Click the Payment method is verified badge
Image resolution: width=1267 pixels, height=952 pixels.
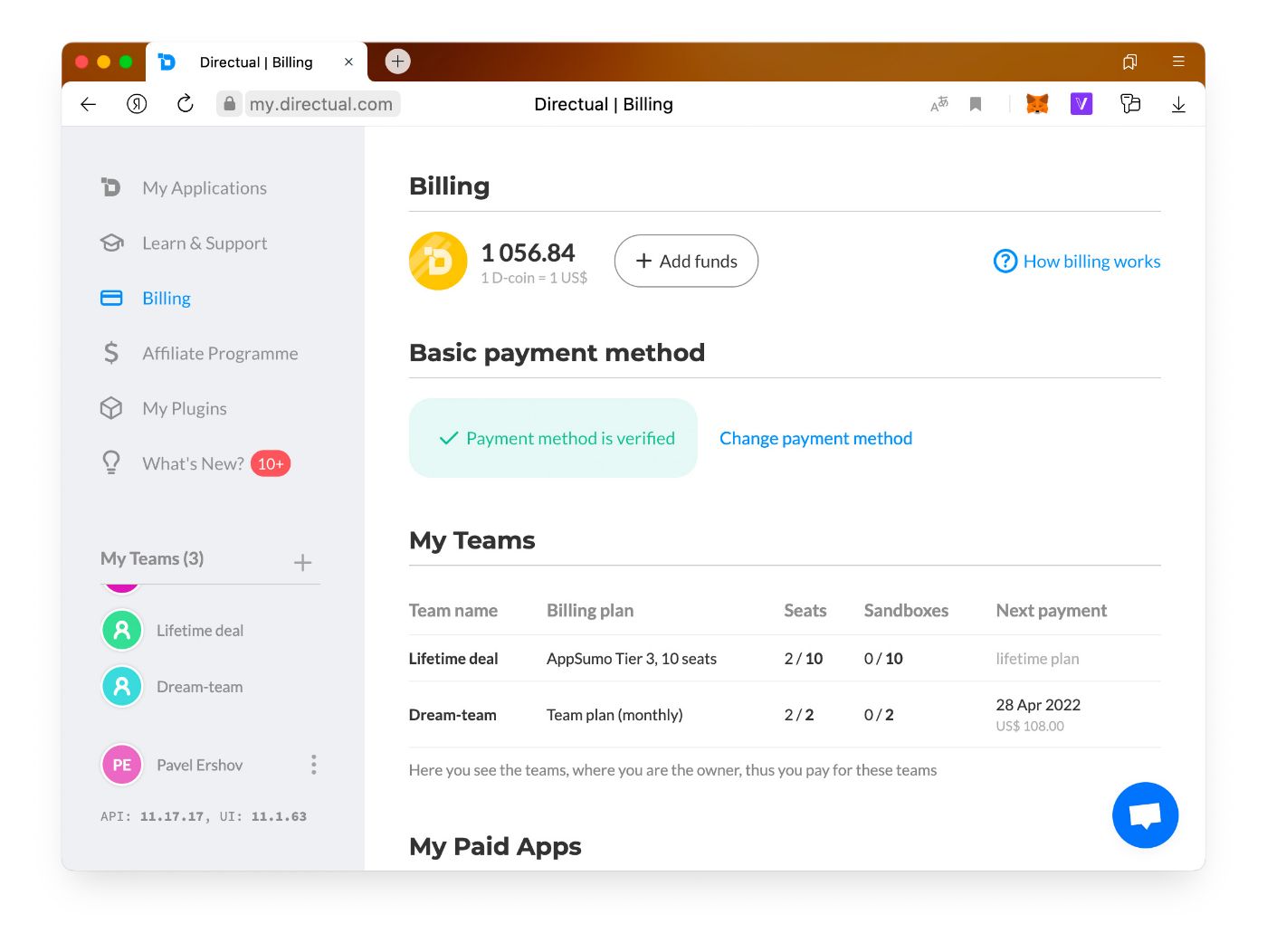point(553,438)
